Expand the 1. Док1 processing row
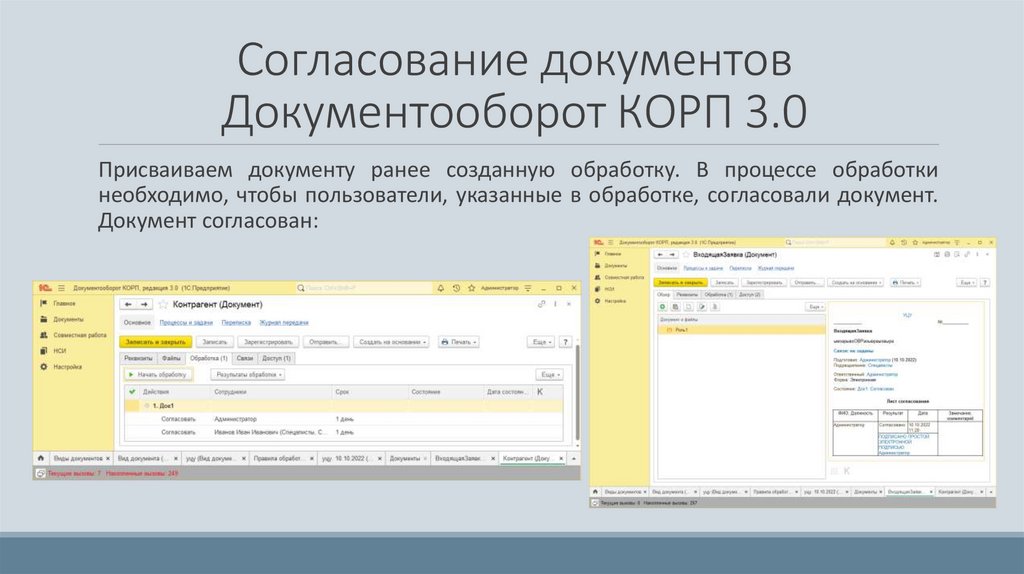Viewport: 1024px width, 574px height. pyautogui.click(x=146, y=406)
